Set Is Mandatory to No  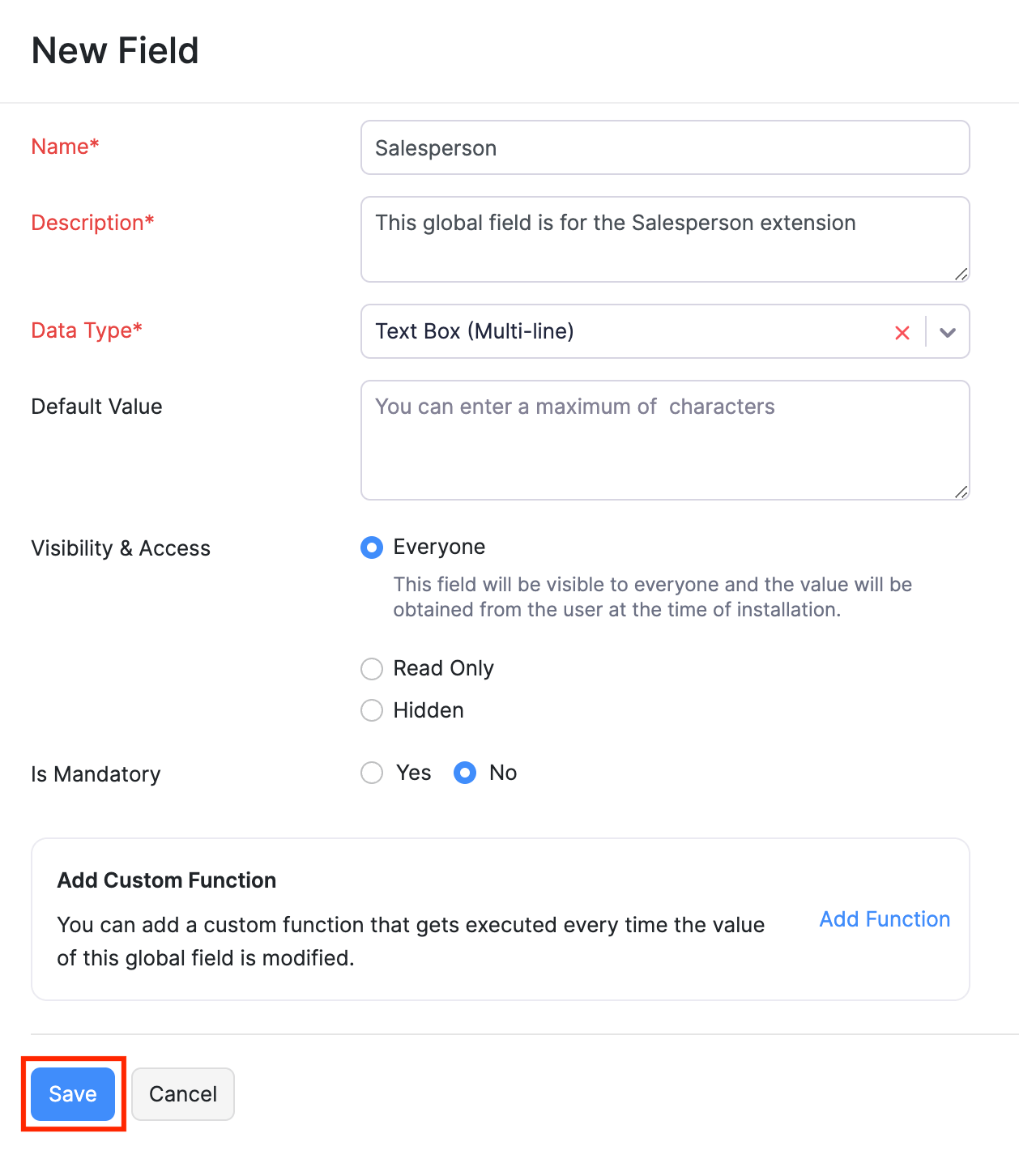[465, 773]
